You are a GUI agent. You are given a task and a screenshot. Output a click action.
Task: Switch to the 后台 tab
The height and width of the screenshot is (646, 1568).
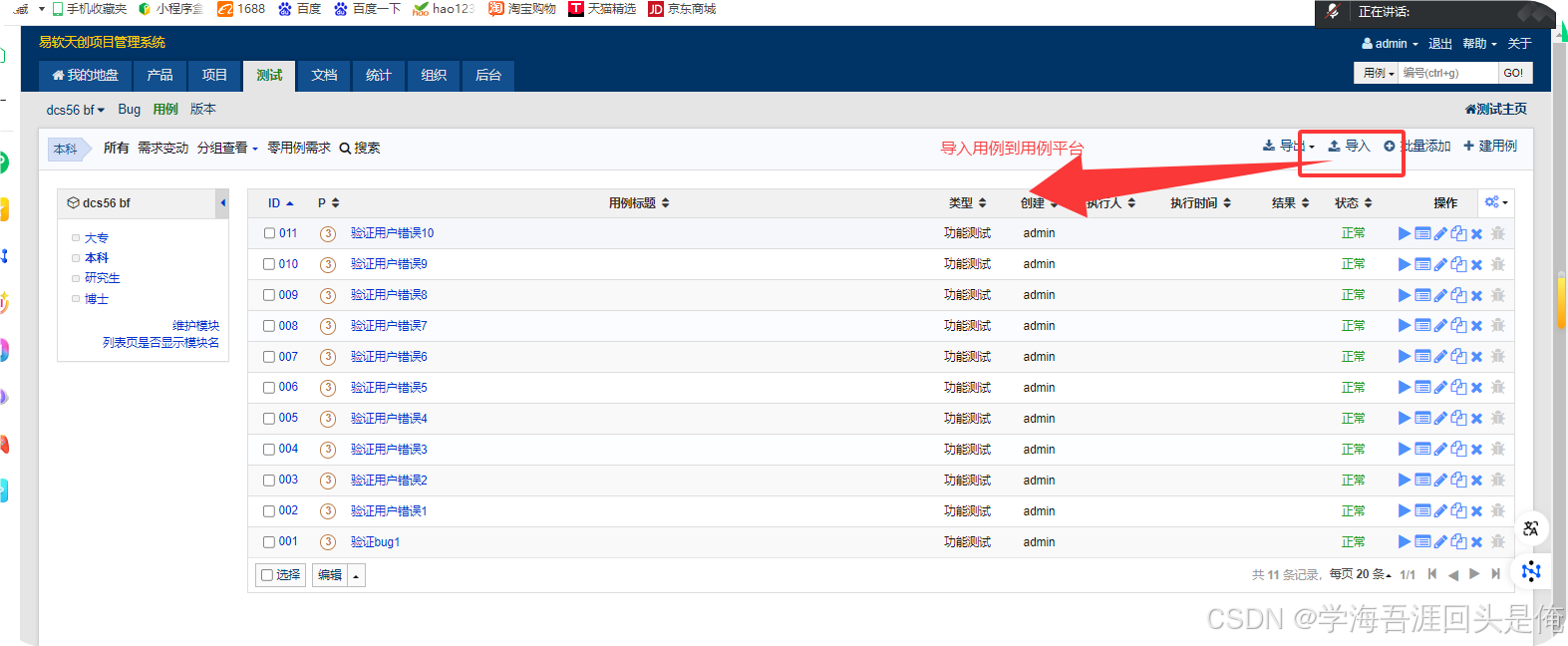tap(488, 76)
